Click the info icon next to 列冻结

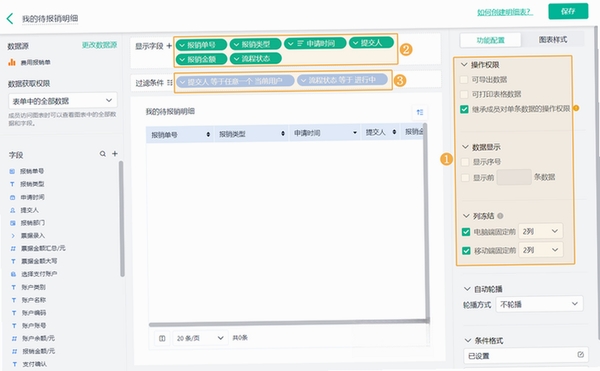[x=500, y=216]
